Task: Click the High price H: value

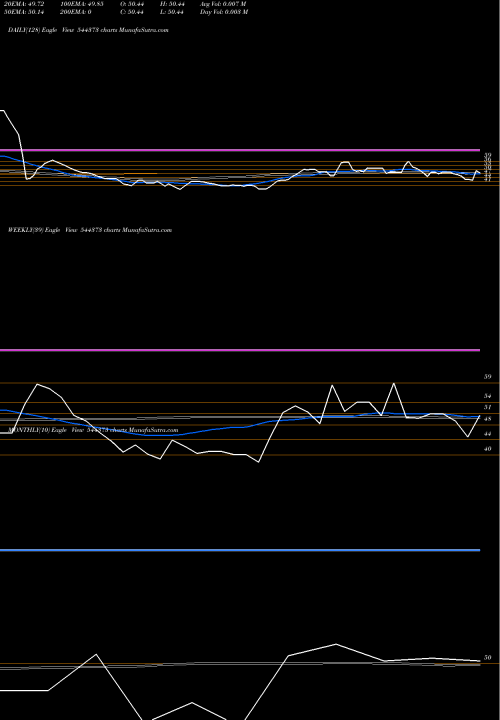Action: (172, 4)
